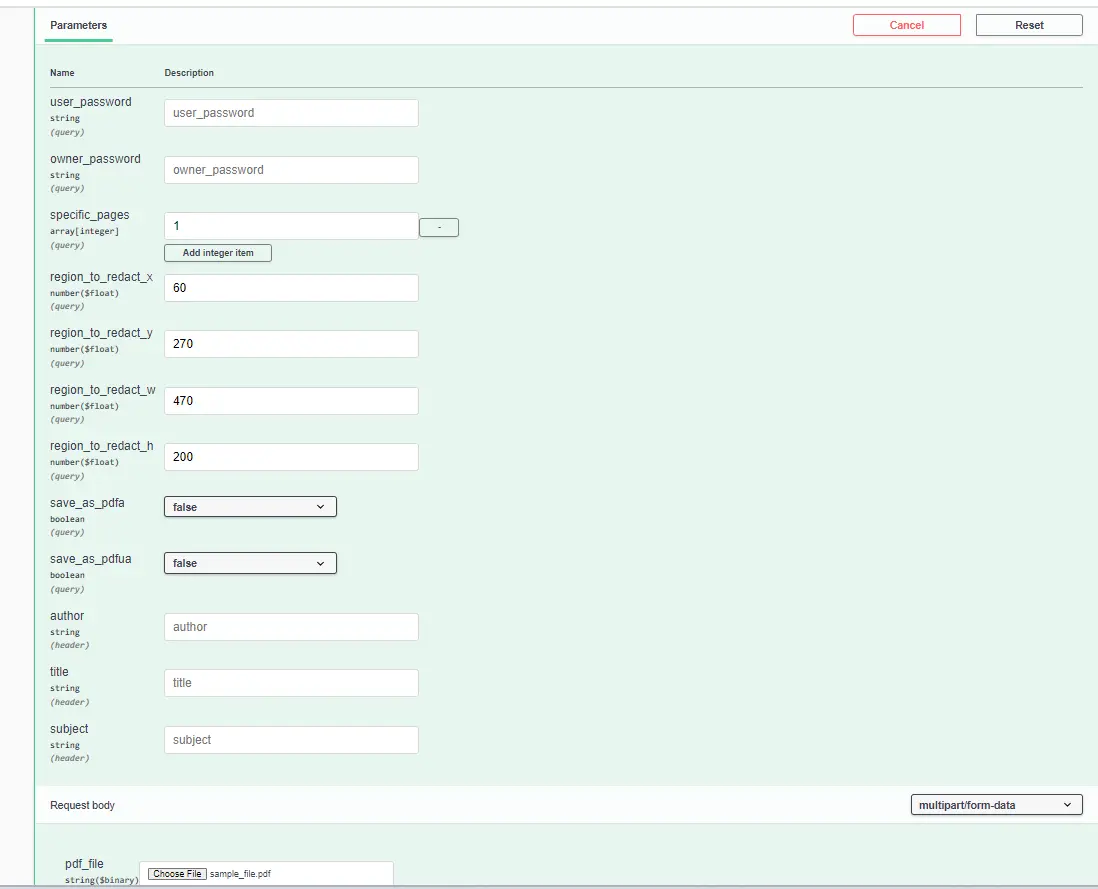The image size is (1098, 889).
Task: Focus the region_to_redact_h field
Action: tap(291, 457)
